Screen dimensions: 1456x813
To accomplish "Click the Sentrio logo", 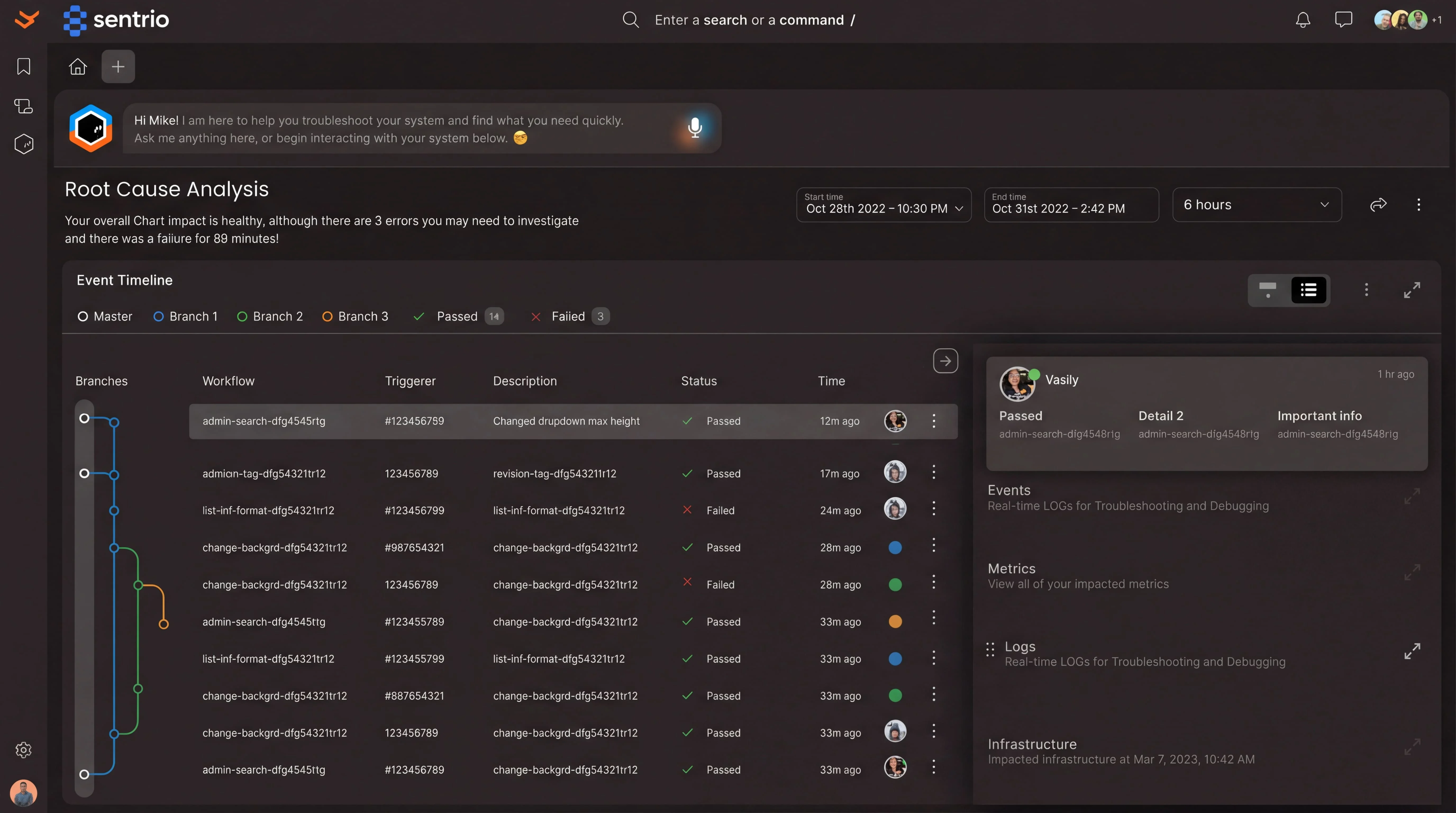I will coord(116,20).
